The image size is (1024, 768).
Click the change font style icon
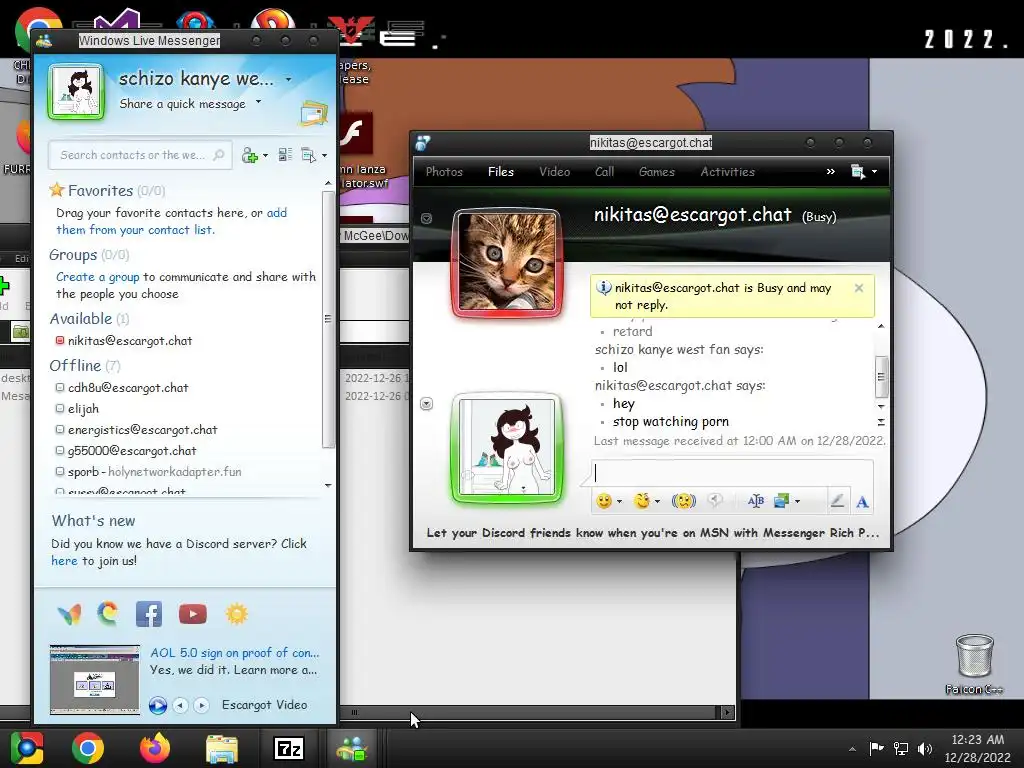point(756,501)
